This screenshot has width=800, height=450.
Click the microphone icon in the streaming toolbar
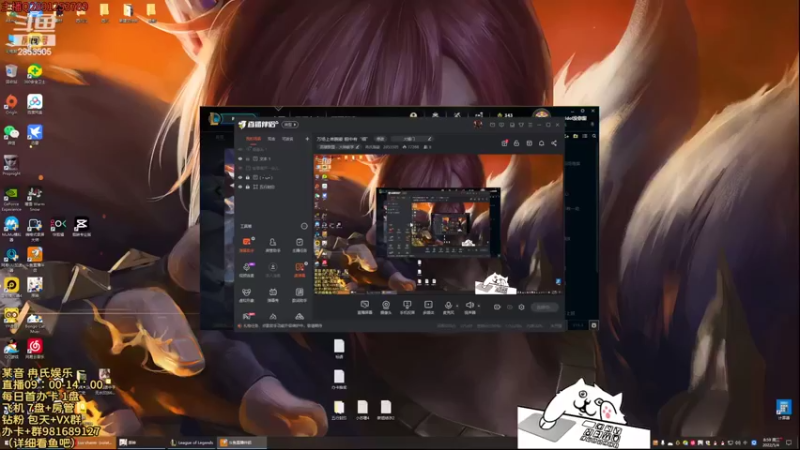(x=448, y=306)
